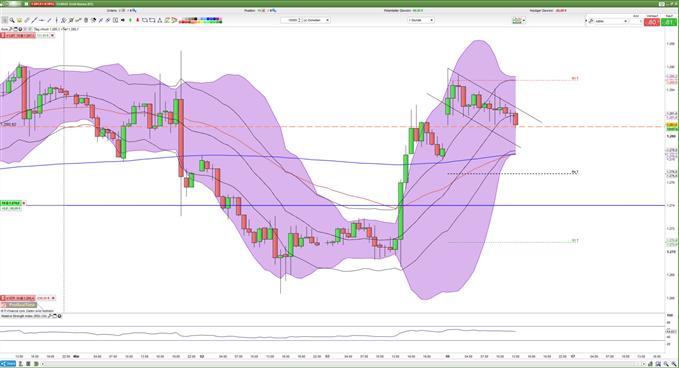Click the green Kauf buy button
679x368 pixels.
669,22
